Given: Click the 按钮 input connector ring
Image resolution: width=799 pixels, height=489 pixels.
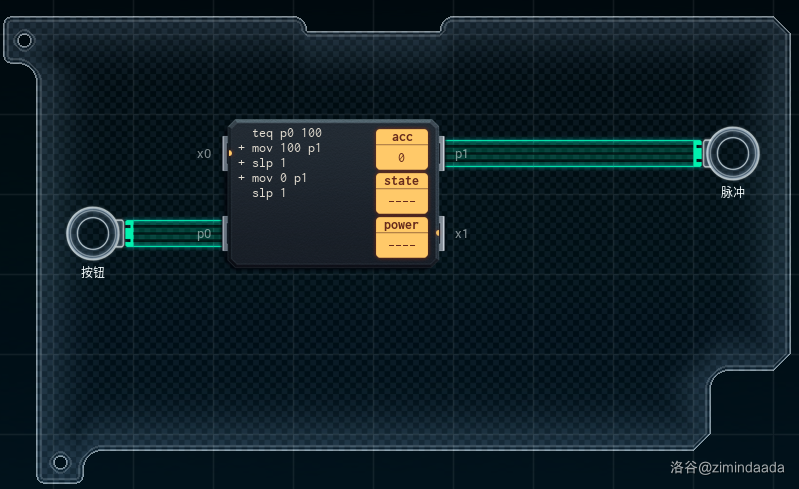Looking at the screenshot, I should click(x=93, y=233).
